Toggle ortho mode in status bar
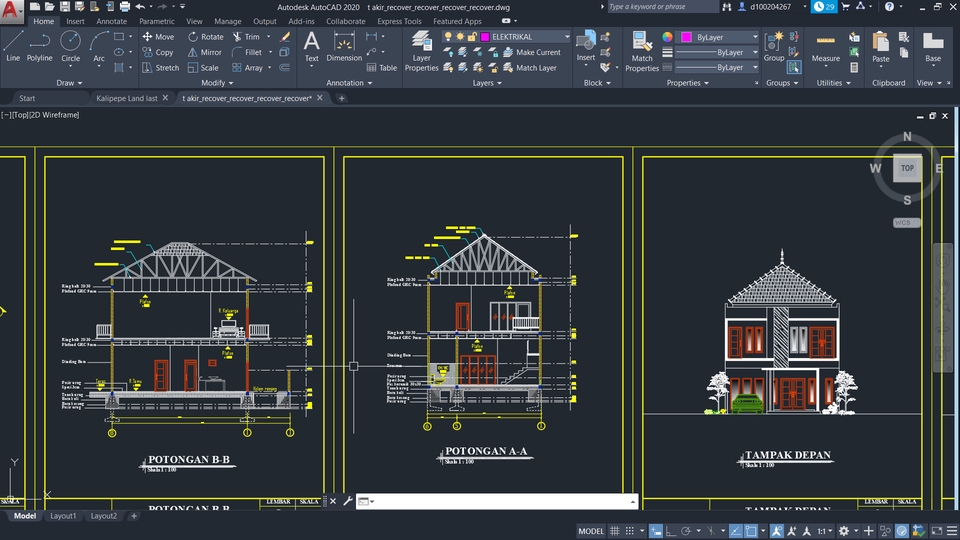The width and height of the screenshot is (960, 540). coord(671,531)
